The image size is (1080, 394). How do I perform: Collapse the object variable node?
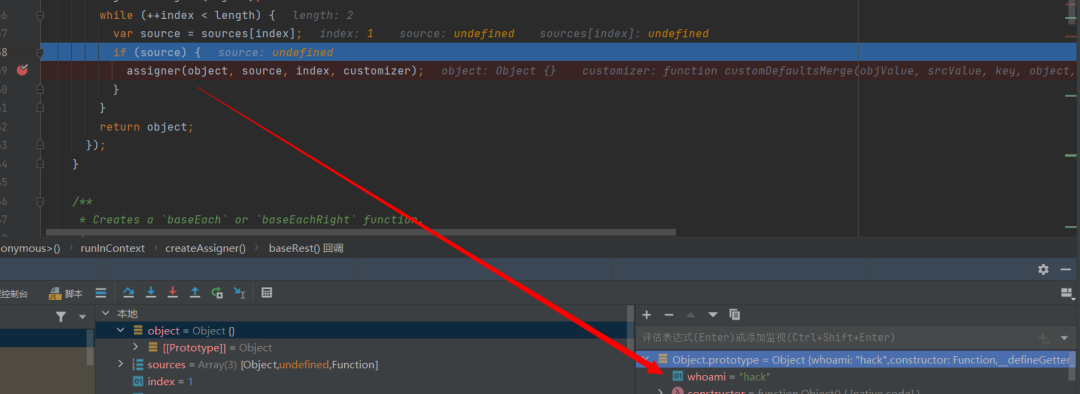(121, 331)
